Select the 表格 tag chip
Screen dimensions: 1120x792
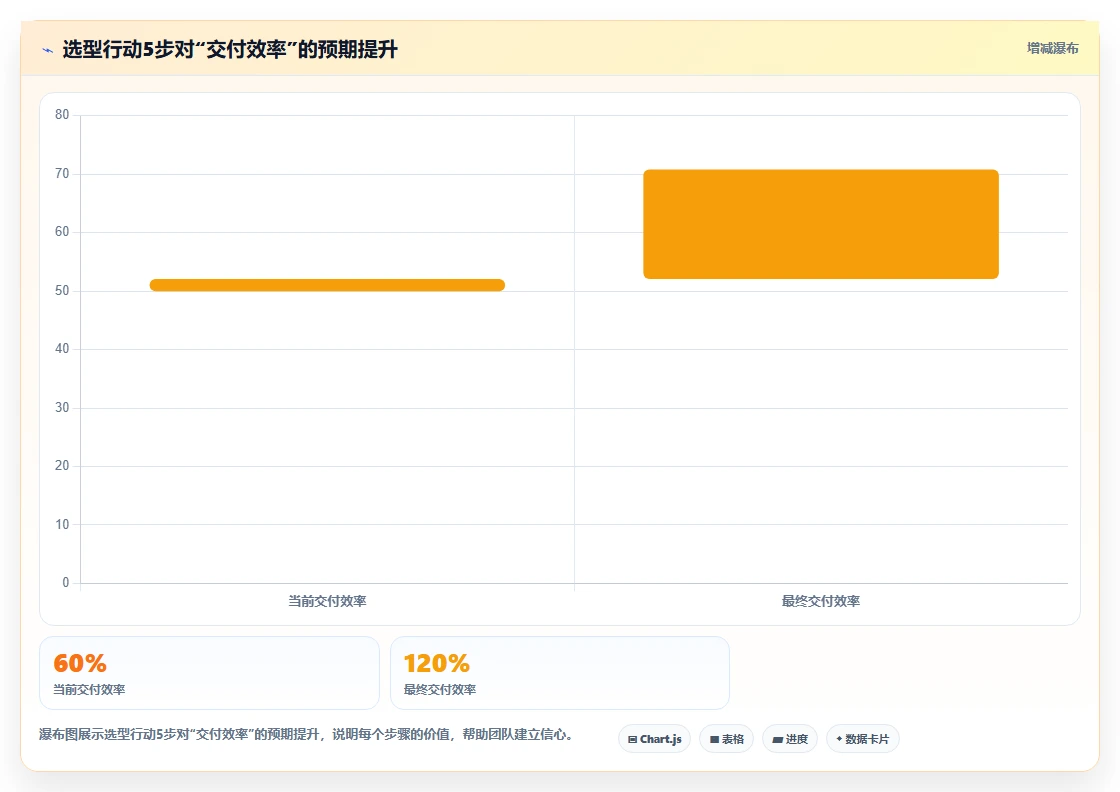[x=726, y=739]
